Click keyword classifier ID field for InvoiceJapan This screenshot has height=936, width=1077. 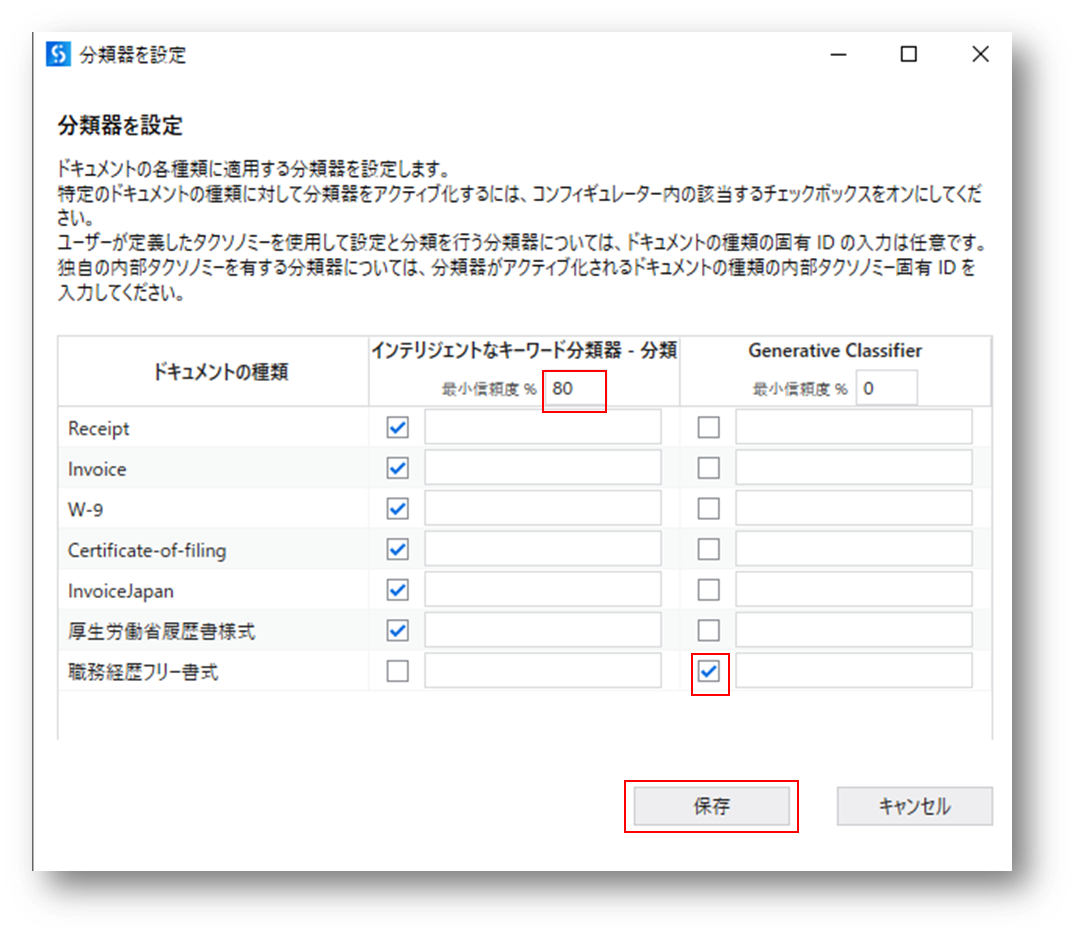[543, 589]
